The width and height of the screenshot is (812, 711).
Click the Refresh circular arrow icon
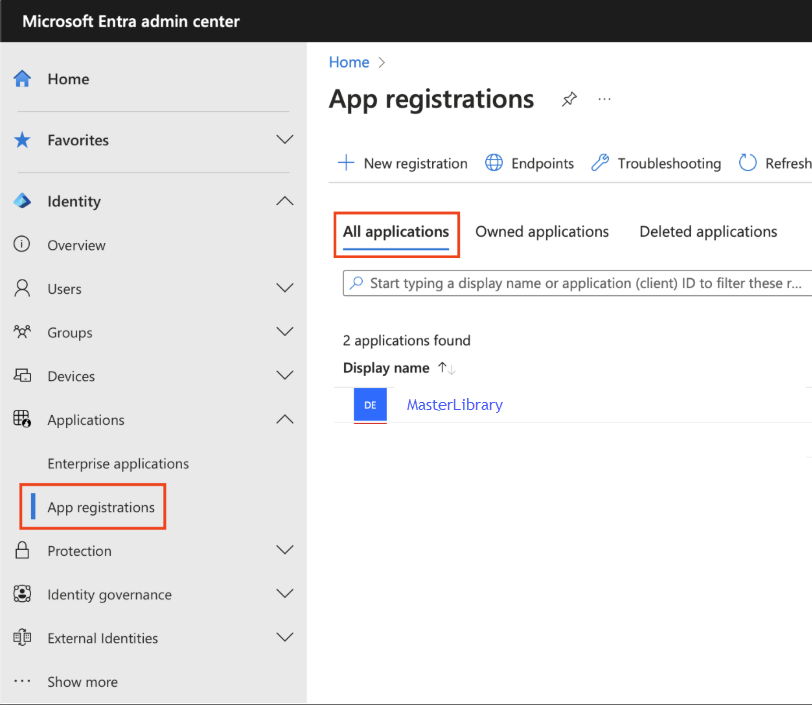tap(747, 163)
